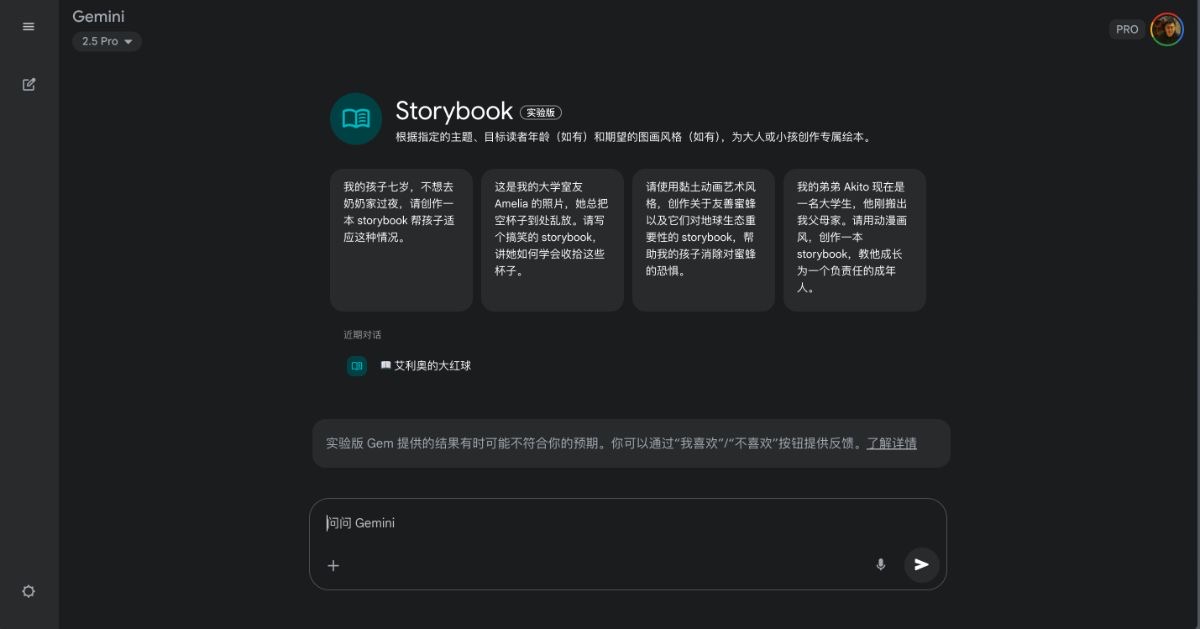Viewport: 1200px width, 629px height.
Task: Focus the 问问 Gemini input field
Action: 627,523
